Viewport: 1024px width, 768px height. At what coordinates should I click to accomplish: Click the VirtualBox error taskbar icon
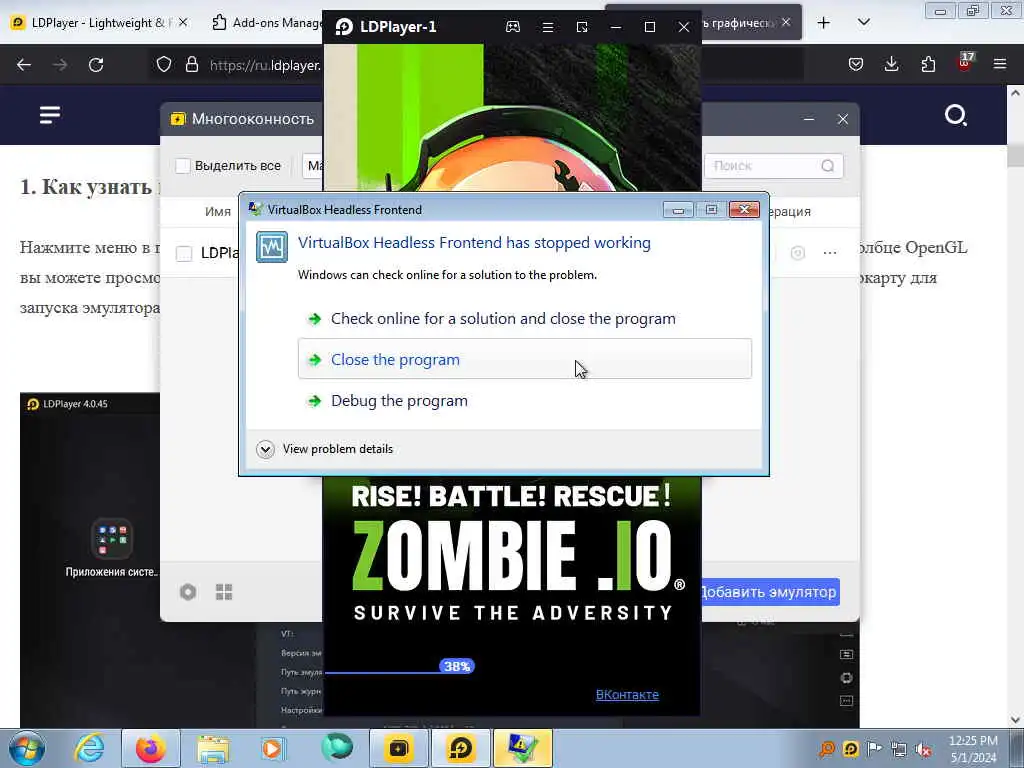pos(522,748)
